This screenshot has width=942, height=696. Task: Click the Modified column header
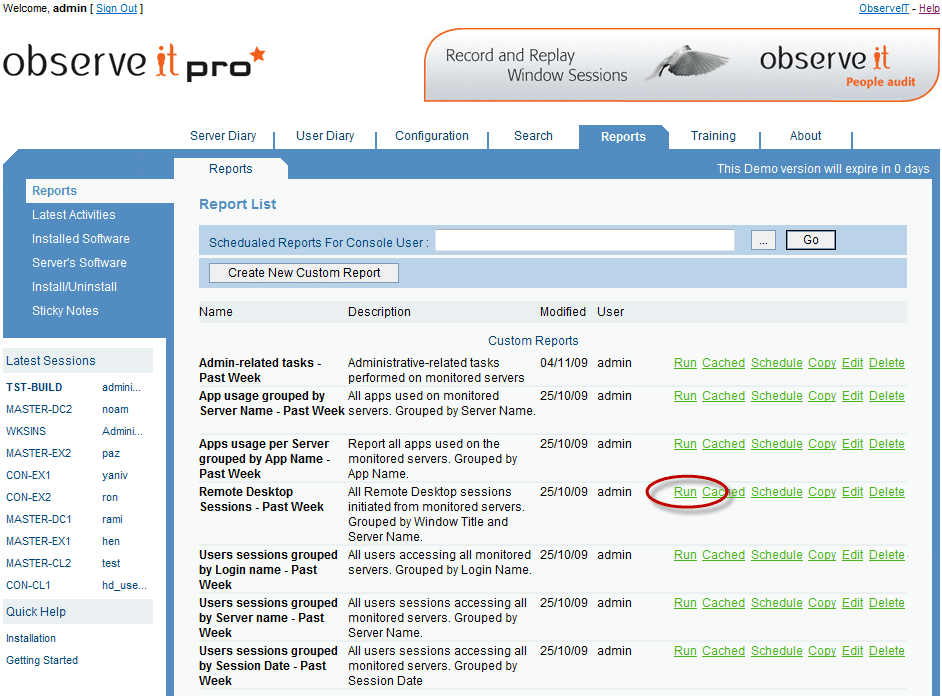coord(562,312)
